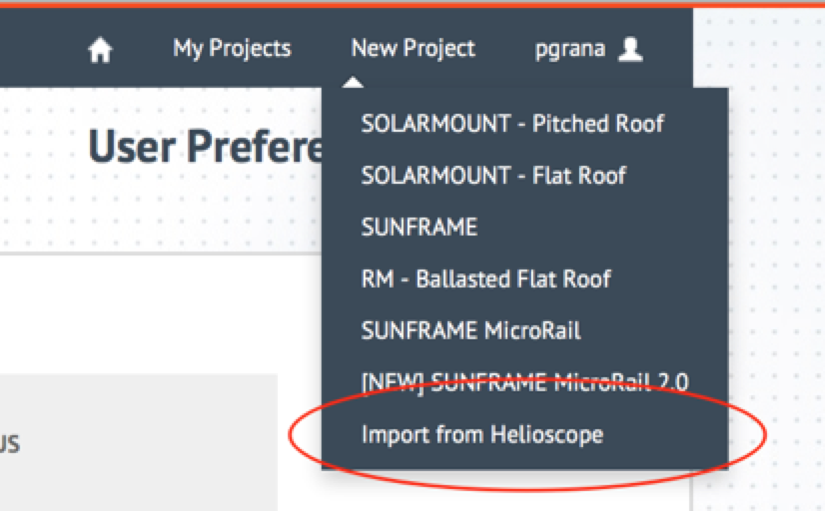Open the My Projects page
Image resolution: width=825 pixels, height=511 pixels.
pyautogui.click(x=232, y=48)
